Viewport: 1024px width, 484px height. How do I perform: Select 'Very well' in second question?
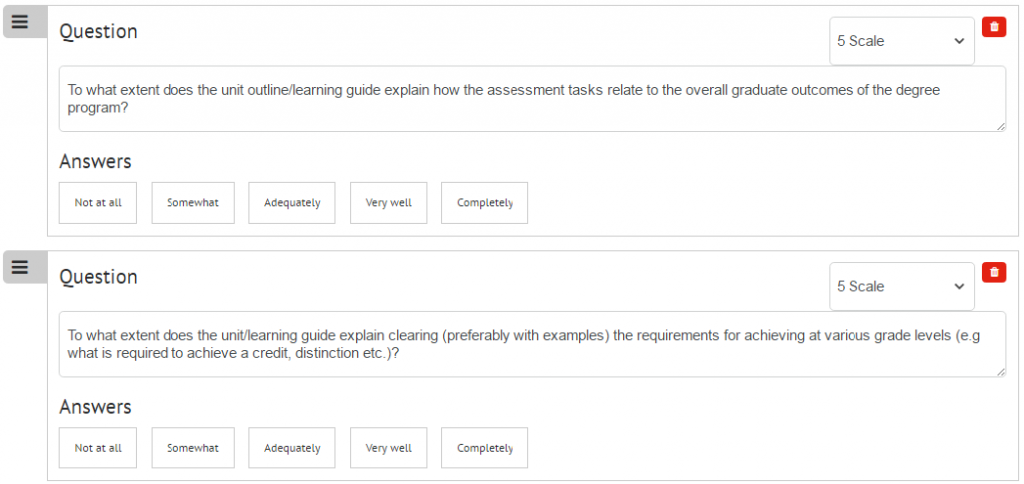(388, 448)
